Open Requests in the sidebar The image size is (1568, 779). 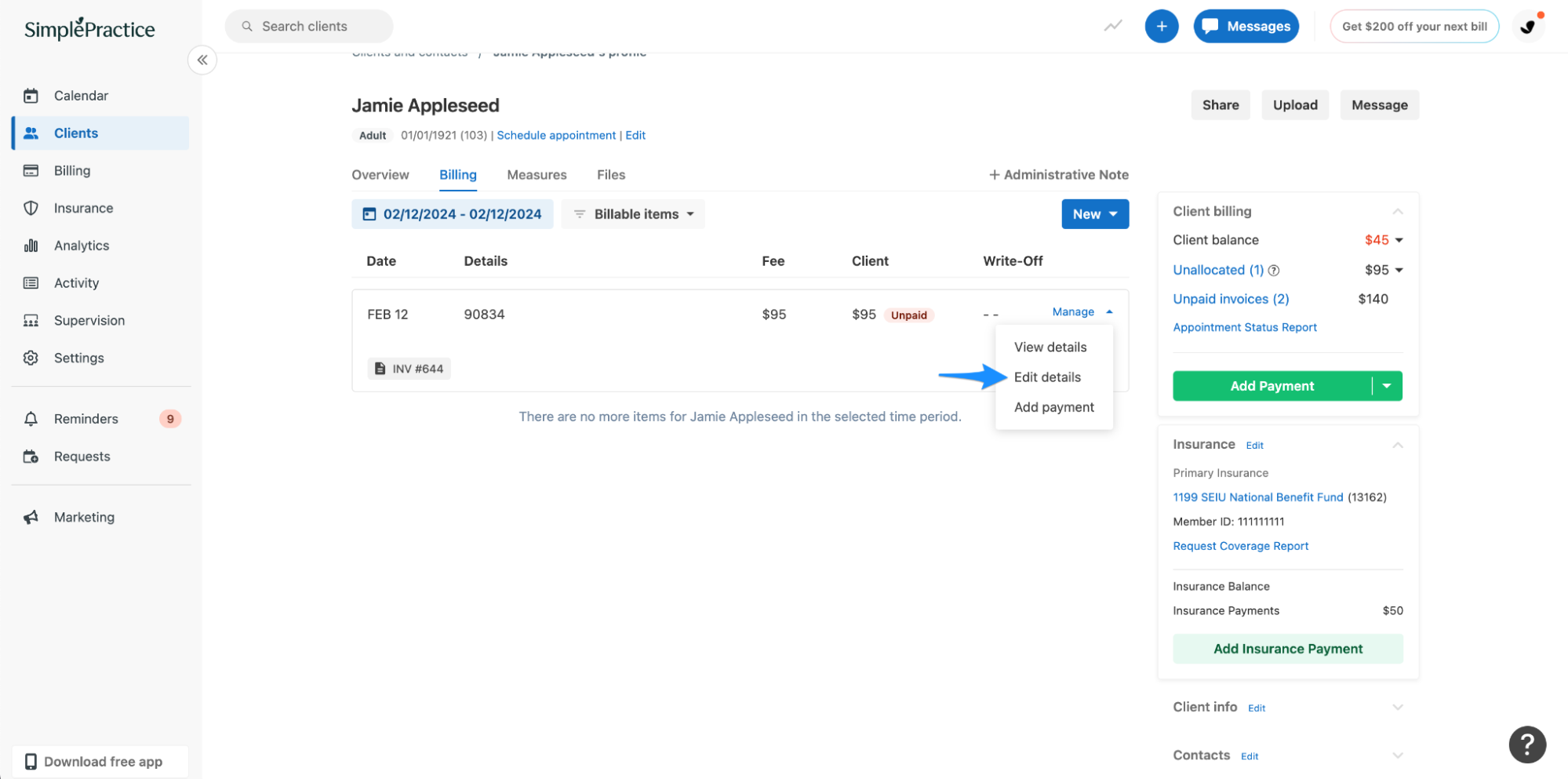[x=82, y=456]
